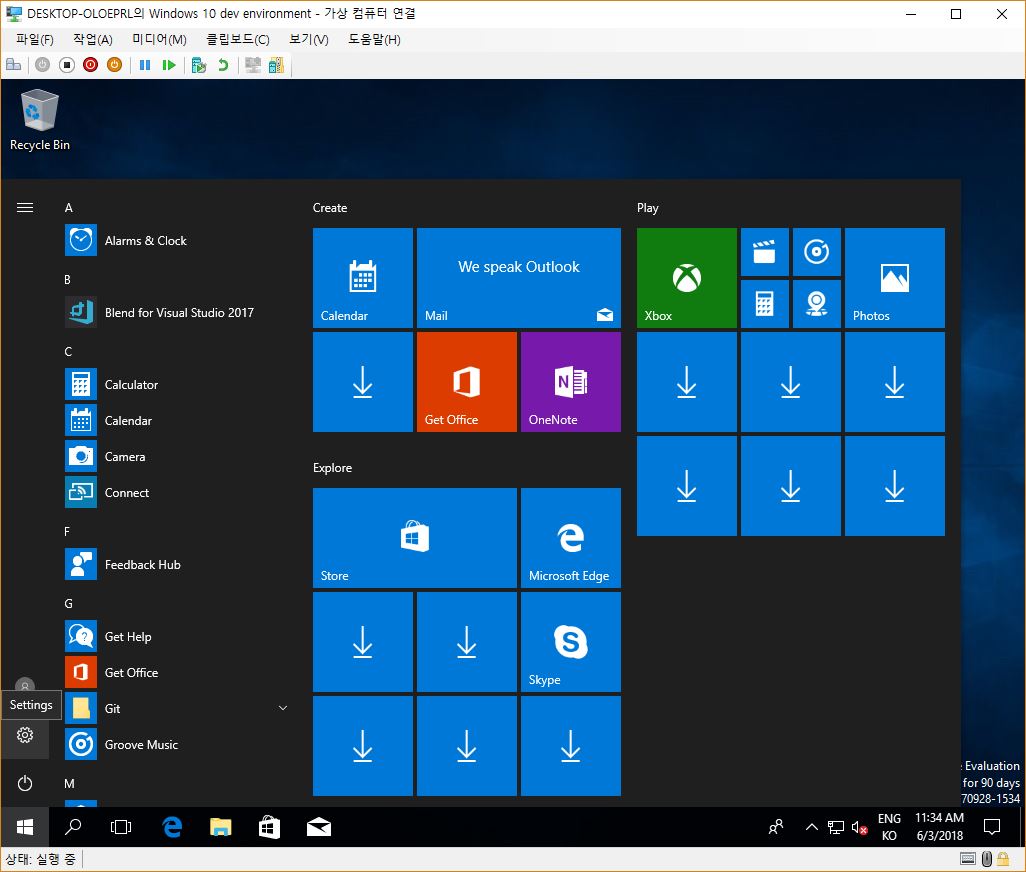This screenshot has height=872, width=1026.
Task: Open Task View on the taskbar
Action: (x=121, y=828)
